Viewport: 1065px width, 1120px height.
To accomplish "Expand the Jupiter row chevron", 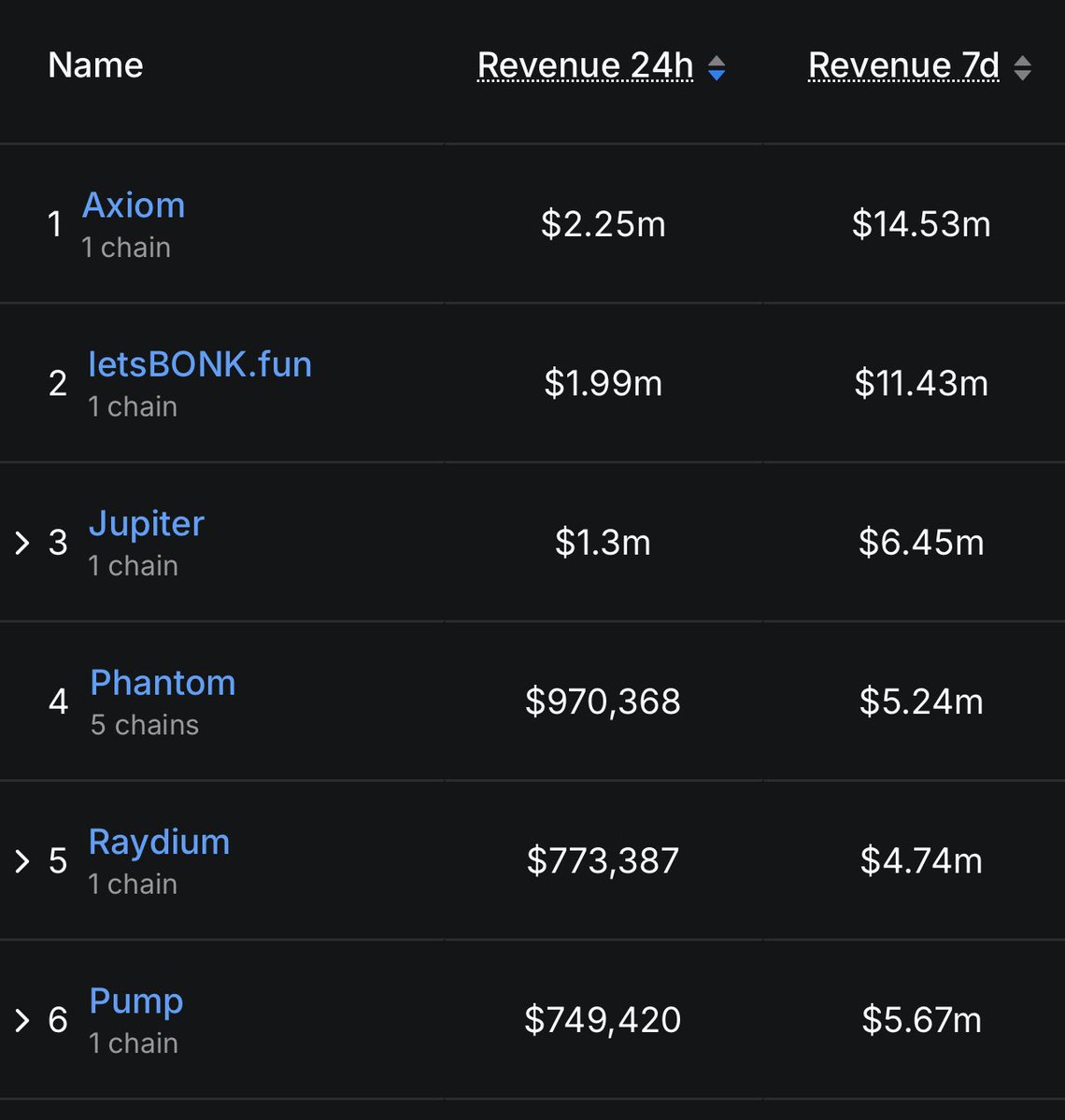I will point(22,543).
